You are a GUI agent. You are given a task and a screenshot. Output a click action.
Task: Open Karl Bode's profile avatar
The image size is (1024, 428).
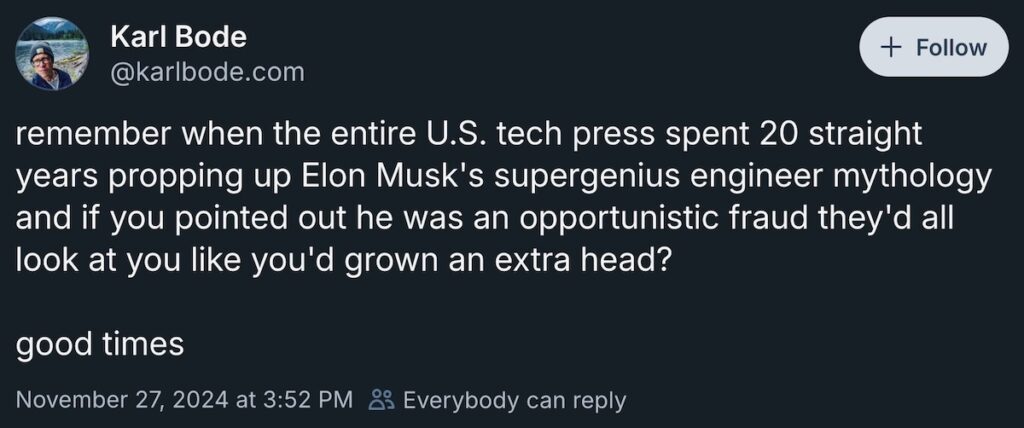pyautogui.click(x=50, y=53)
